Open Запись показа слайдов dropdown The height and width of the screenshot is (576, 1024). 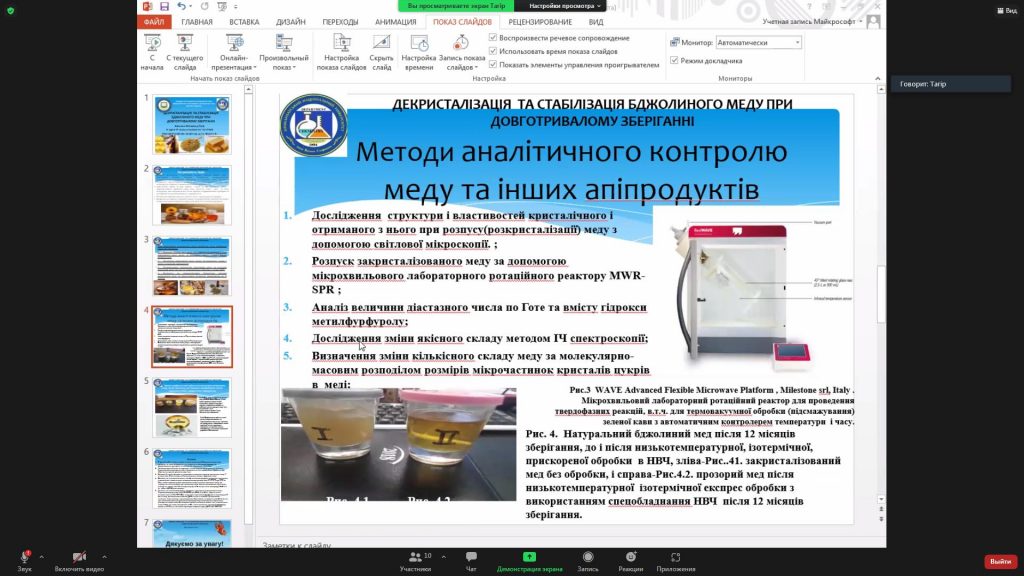[462, 52]
